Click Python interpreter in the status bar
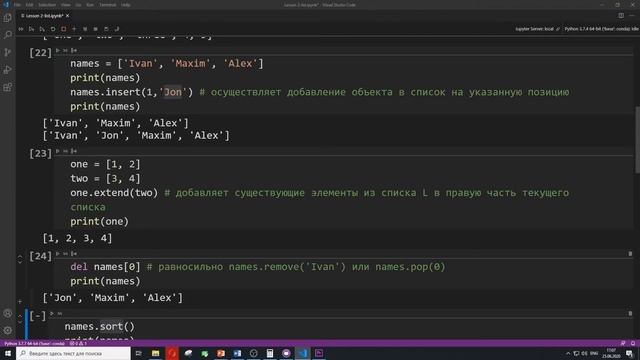This screenshot has width=640, height=360. pos(34,344)
